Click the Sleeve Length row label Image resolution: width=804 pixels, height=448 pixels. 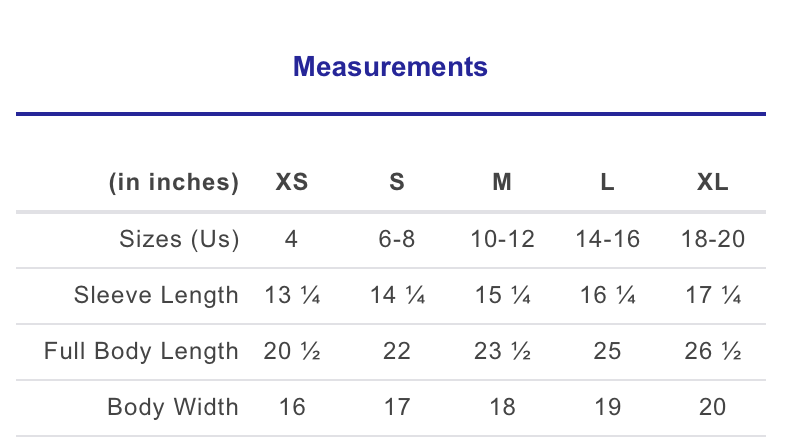[x=156, y=295]
